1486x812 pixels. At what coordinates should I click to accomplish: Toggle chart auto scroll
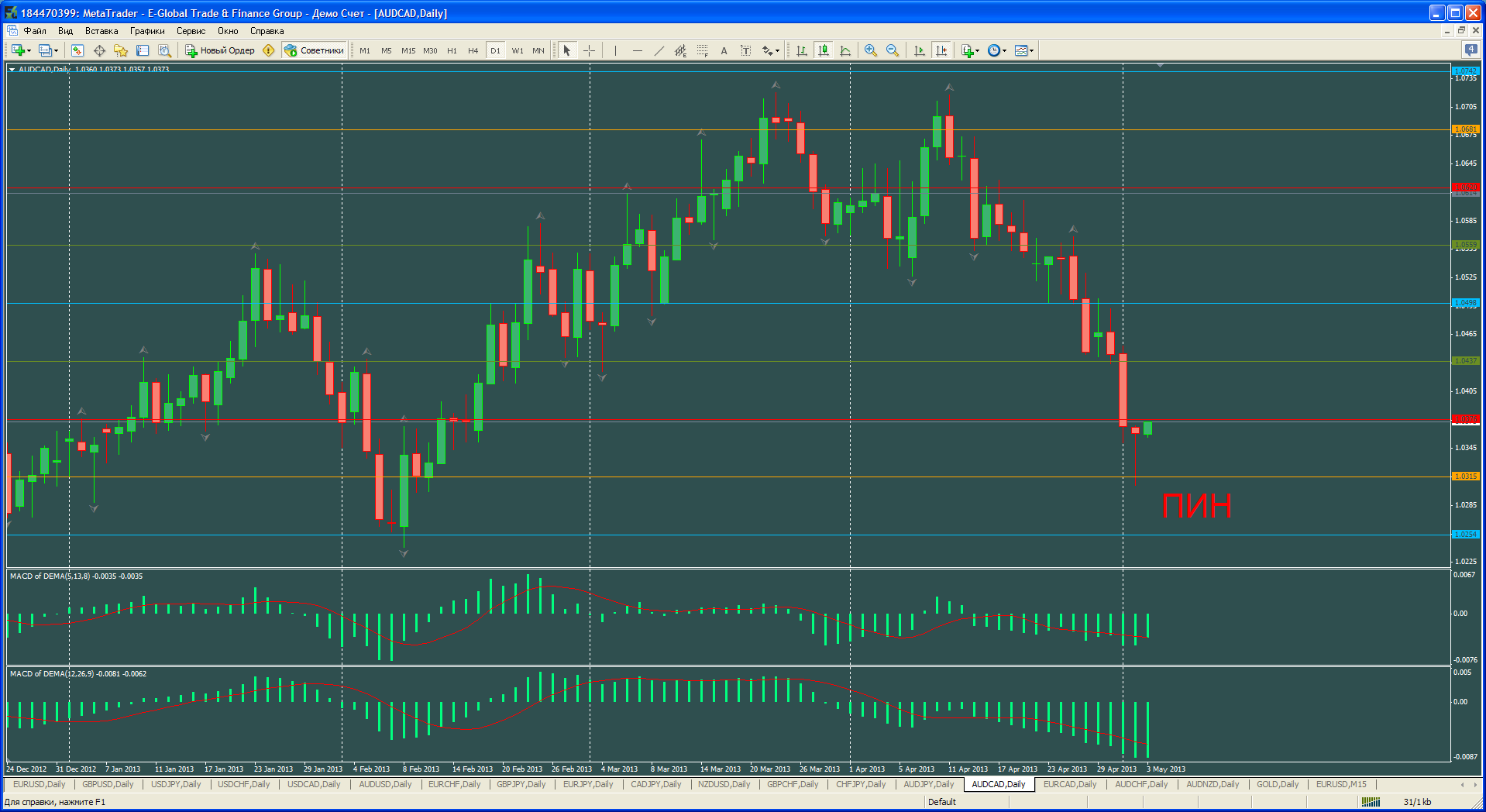coord(919,50)
